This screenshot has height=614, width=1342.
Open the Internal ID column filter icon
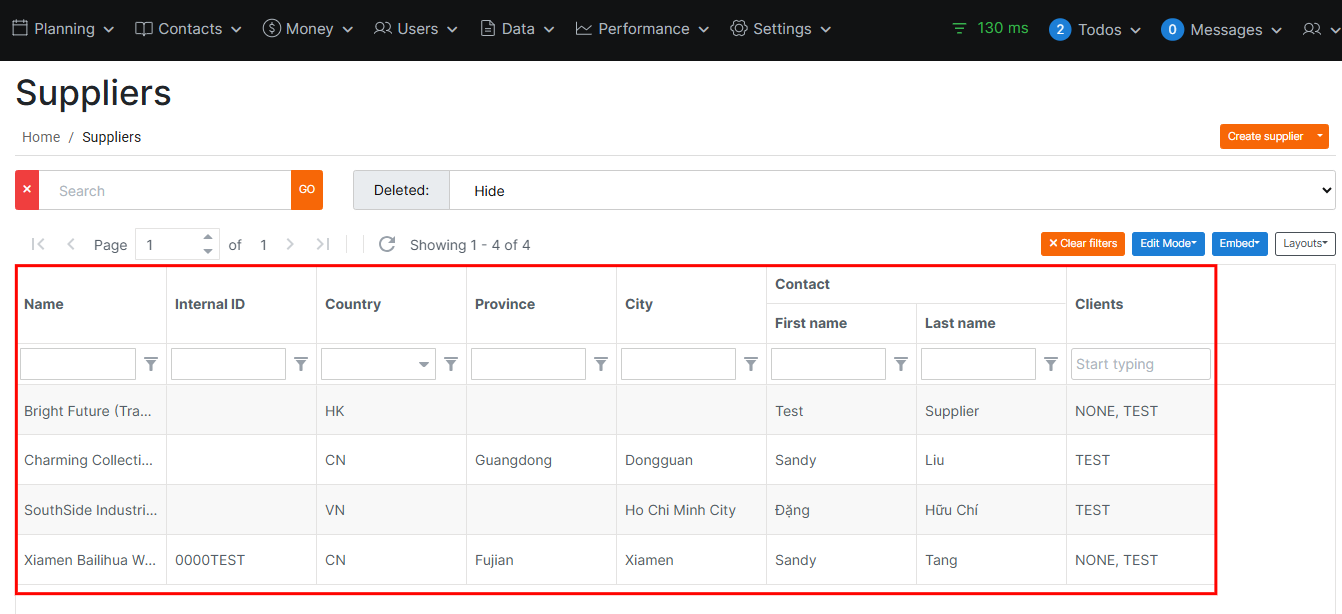point(301,365)
